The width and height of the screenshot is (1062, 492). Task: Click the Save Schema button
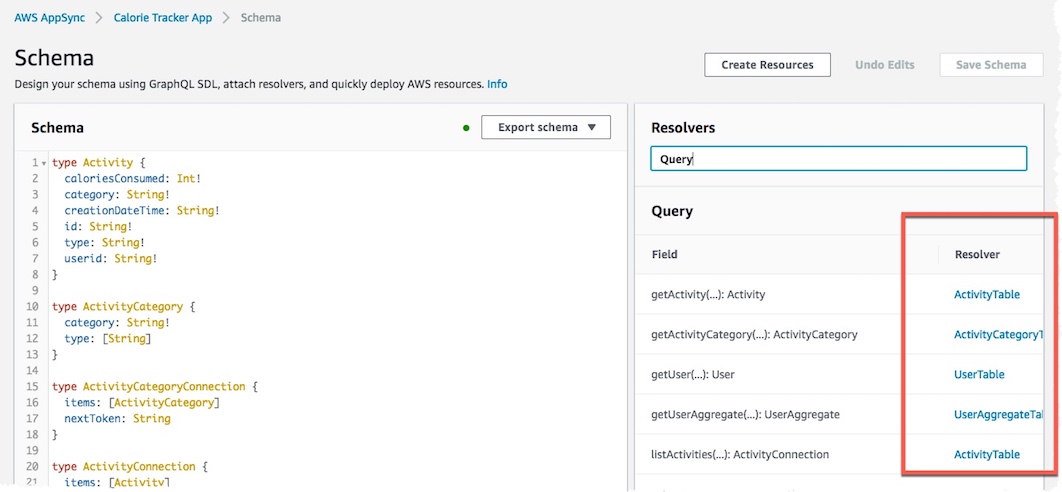(x=991, y=65)
